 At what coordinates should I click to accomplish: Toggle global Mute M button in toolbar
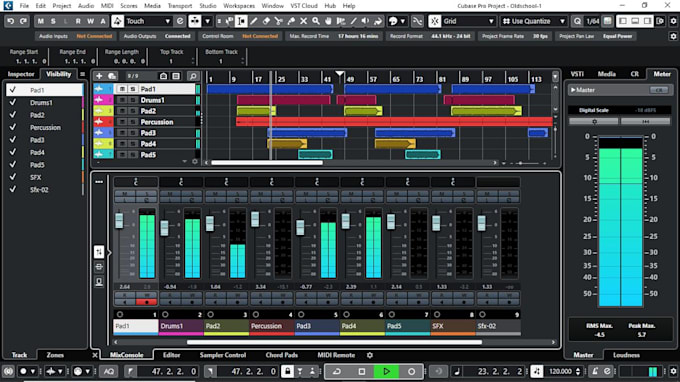click(40, 21)
